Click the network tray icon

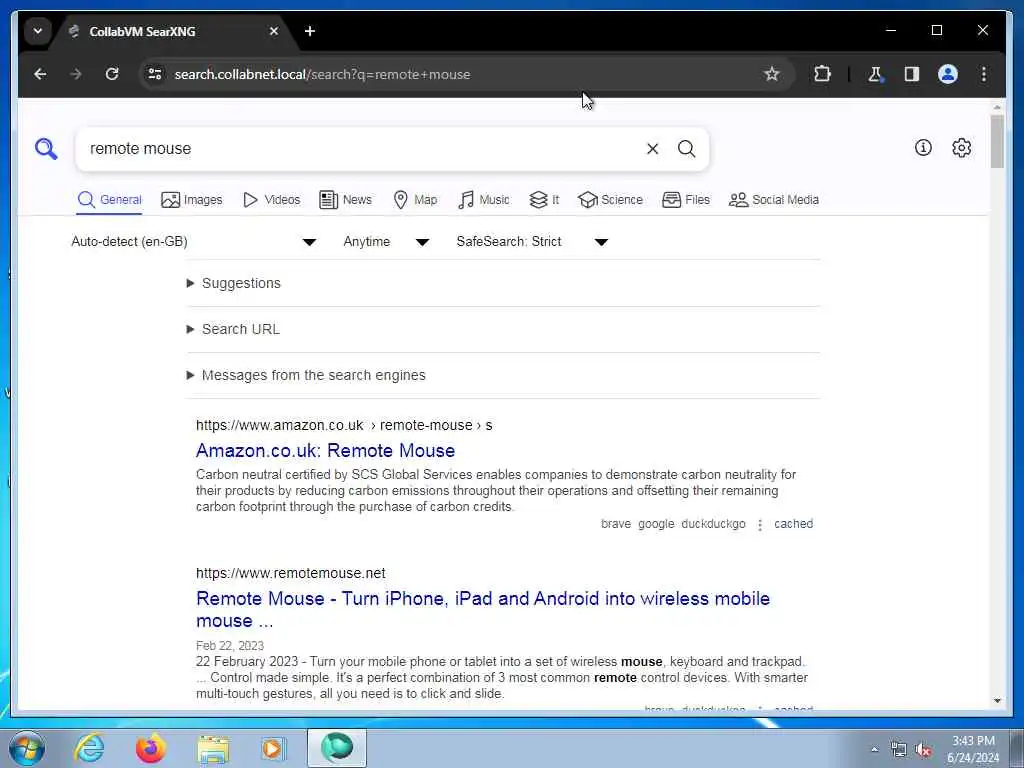899,750
